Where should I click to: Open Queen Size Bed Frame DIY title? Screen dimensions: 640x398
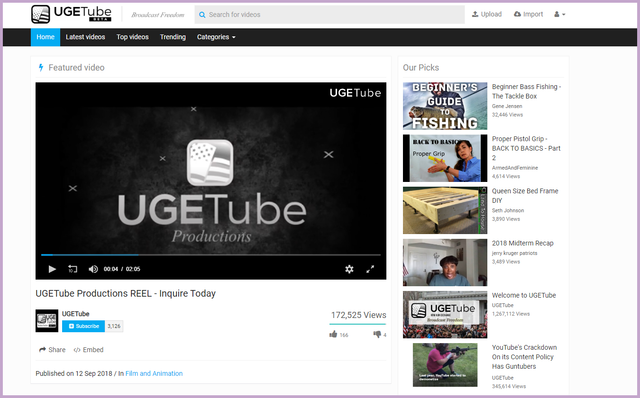point(525,196)
